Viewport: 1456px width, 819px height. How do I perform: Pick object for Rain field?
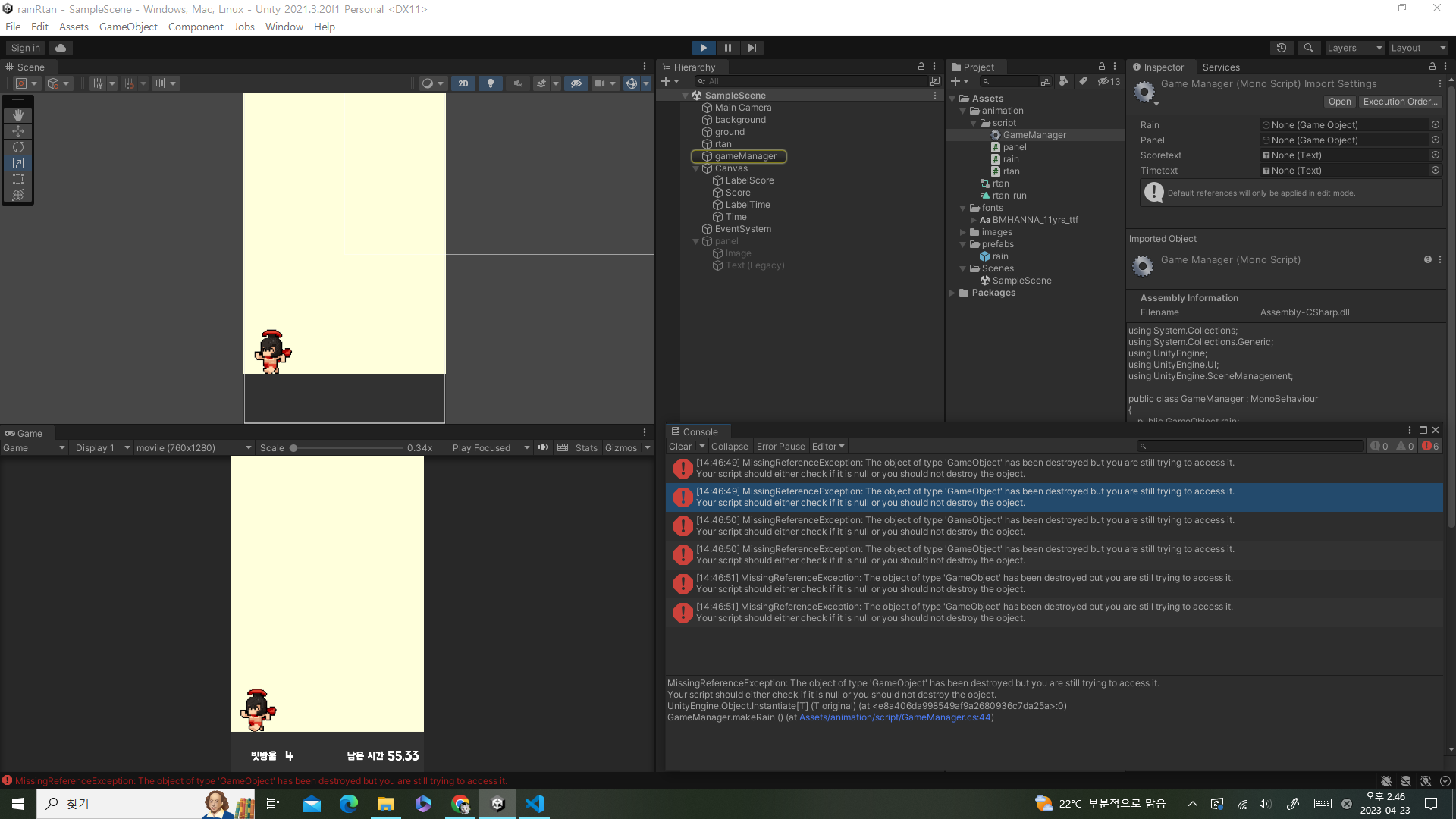[x=1436, y=124]
